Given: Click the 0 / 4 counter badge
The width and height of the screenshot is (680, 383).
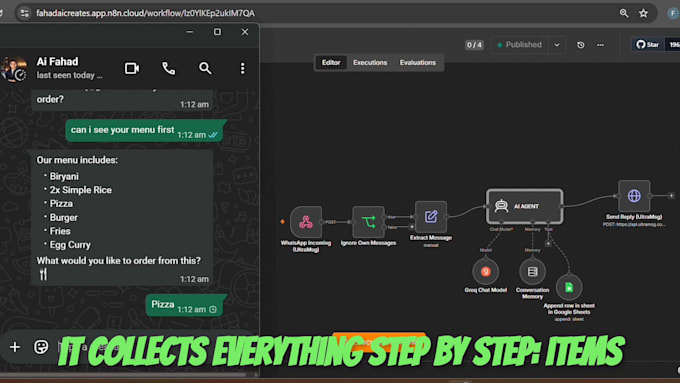Looking at the screenshot, I should coord(474,45).
